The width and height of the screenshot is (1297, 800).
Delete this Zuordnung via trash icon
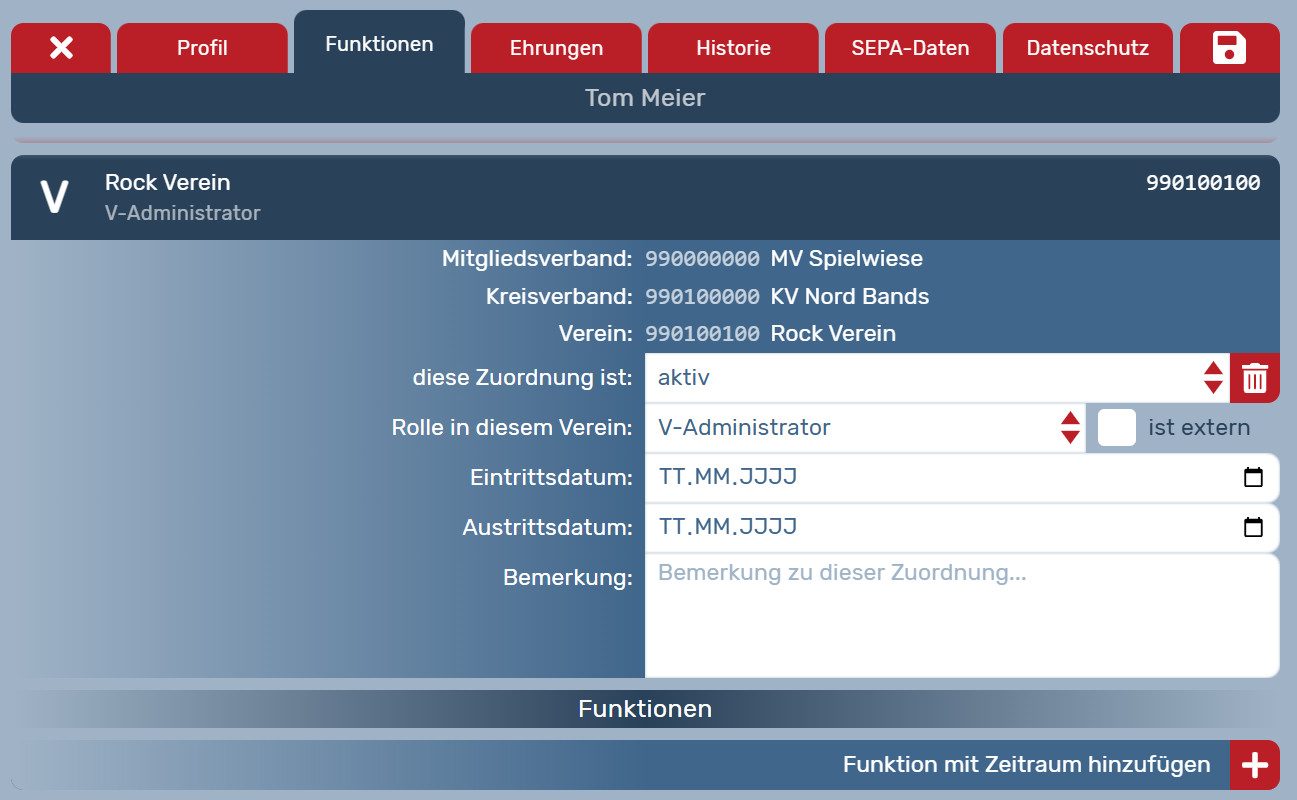[1254, 378]
